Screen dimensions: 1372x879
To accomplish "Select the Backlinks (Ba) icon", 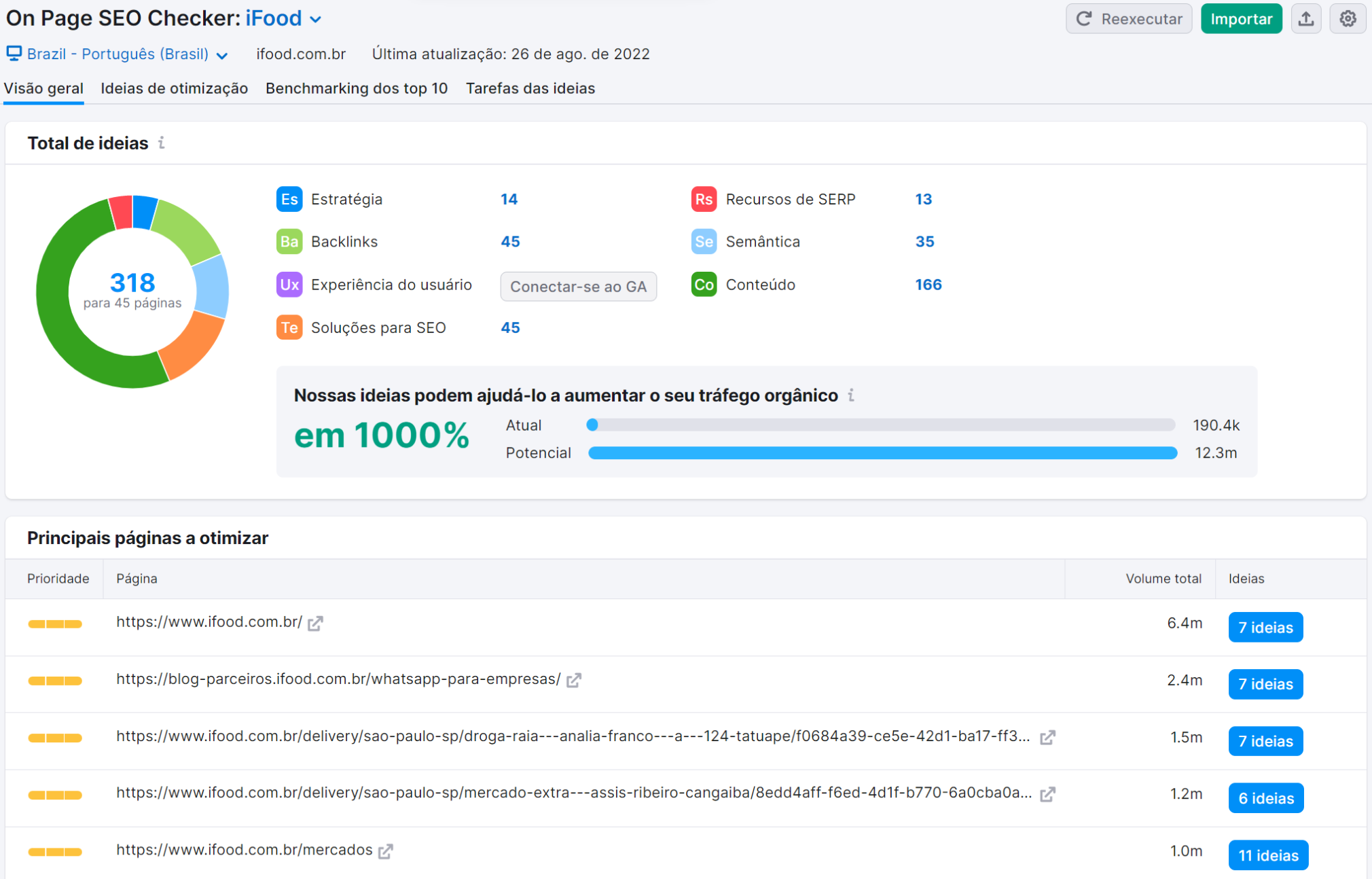I will click(x=289, y=241).
